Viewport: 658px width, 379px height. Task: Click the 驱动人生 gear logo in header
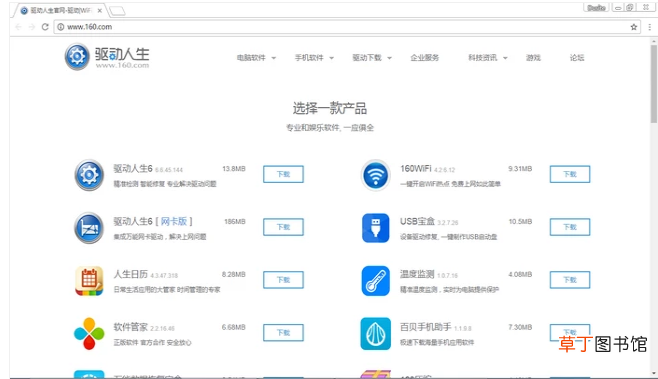(x=77, y=57)
